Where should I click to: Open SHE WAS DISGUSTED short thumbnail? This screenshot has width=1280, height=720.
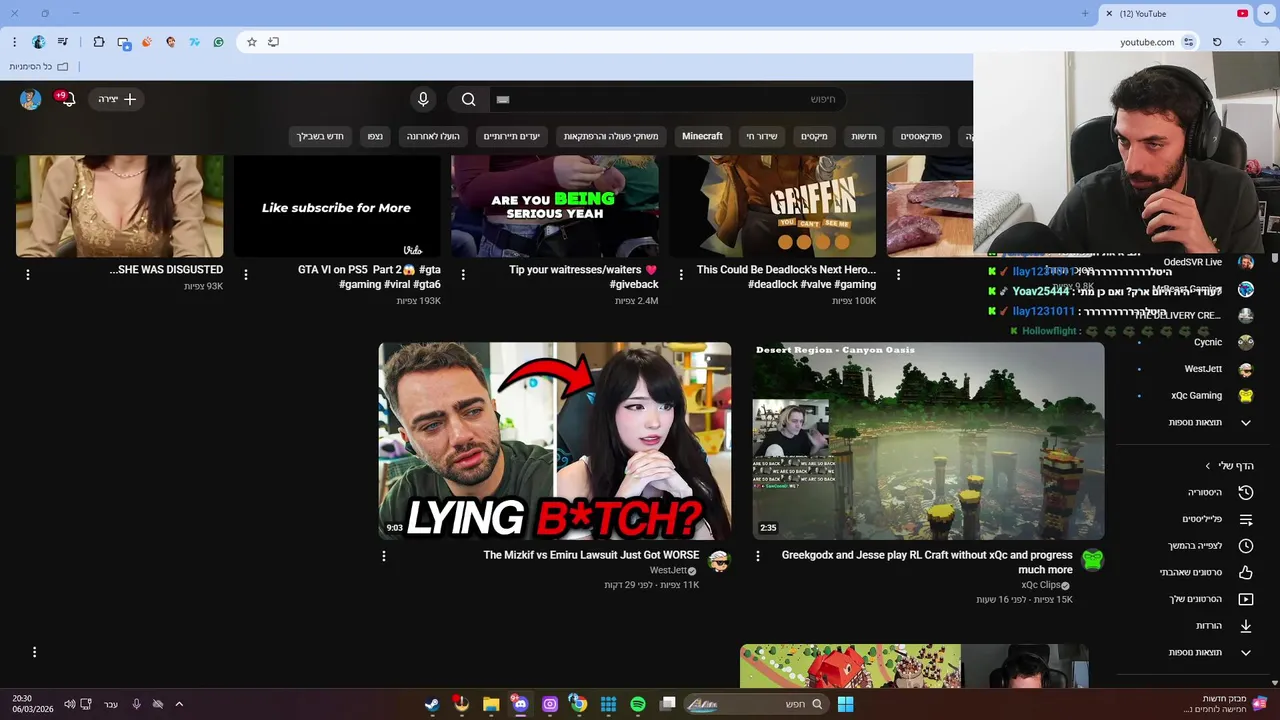pos(120,206)
